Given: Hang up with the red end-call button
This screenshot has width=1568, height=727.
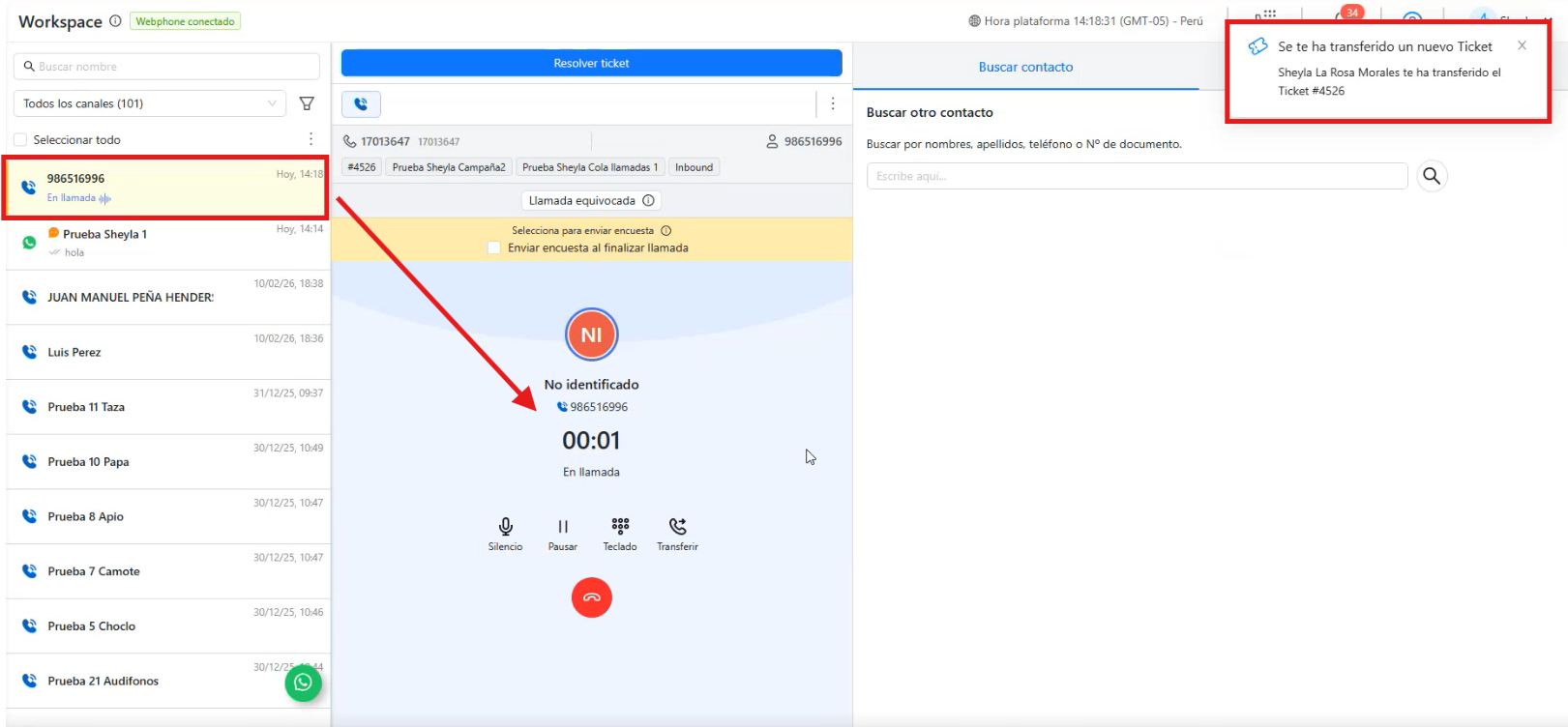Looking at the screenshot, I should click(592, 597).
